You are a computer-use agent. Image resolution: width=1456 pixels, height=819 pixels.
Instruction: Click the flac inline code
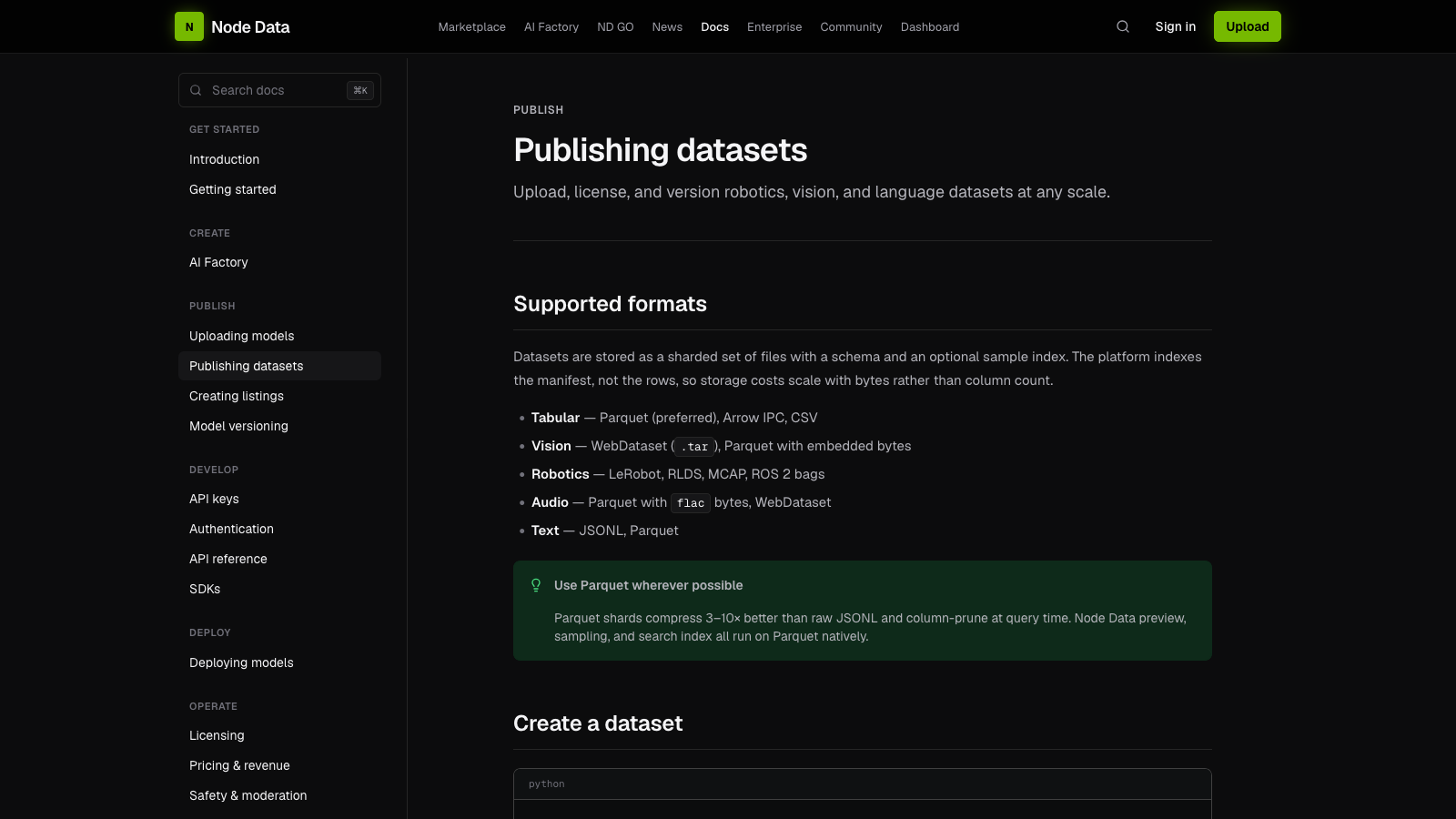(691, 503)
